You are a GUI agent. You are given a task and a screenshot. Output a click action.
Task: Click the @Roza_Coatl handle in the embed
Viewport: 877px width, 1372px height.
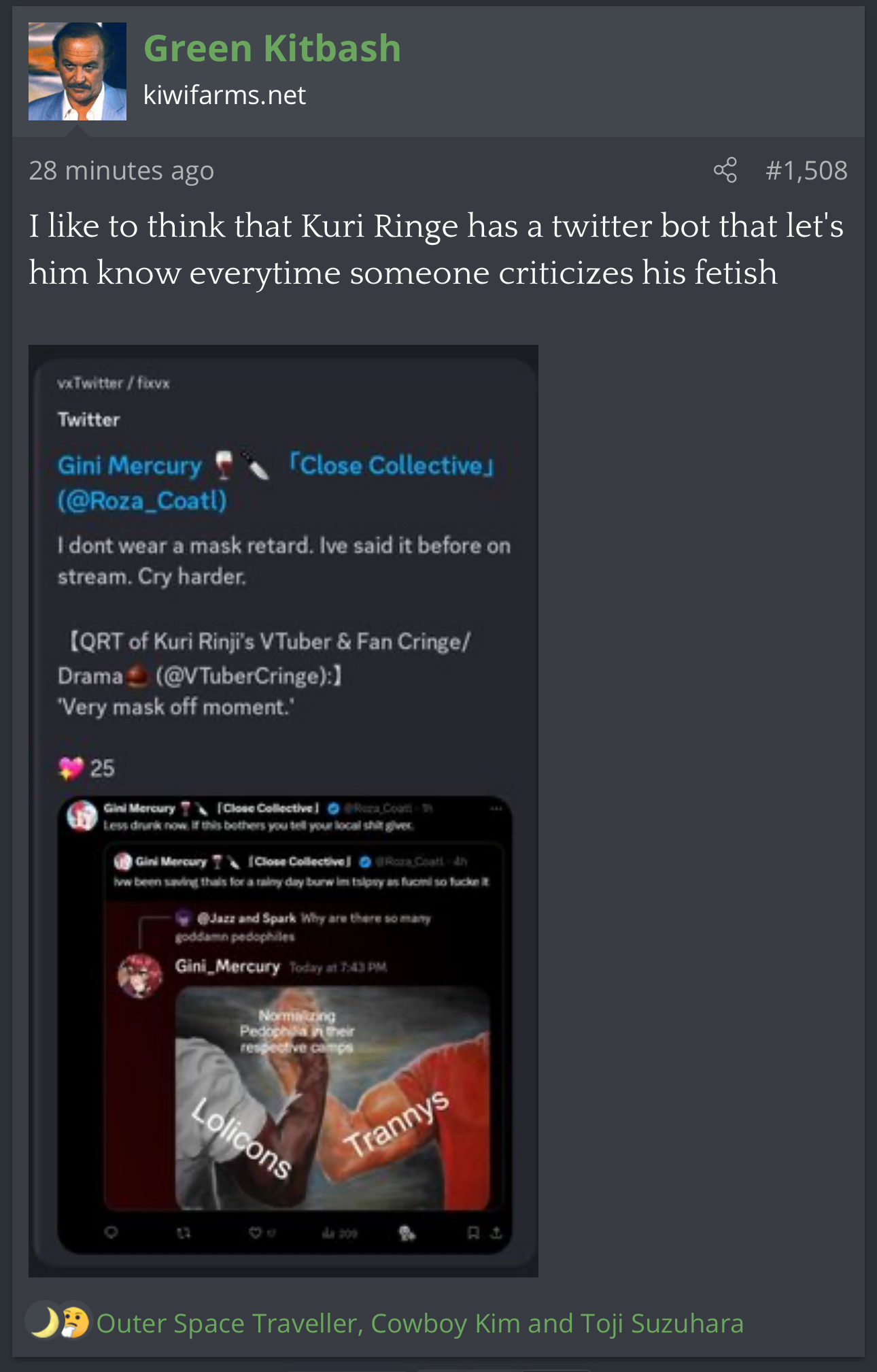142,501
